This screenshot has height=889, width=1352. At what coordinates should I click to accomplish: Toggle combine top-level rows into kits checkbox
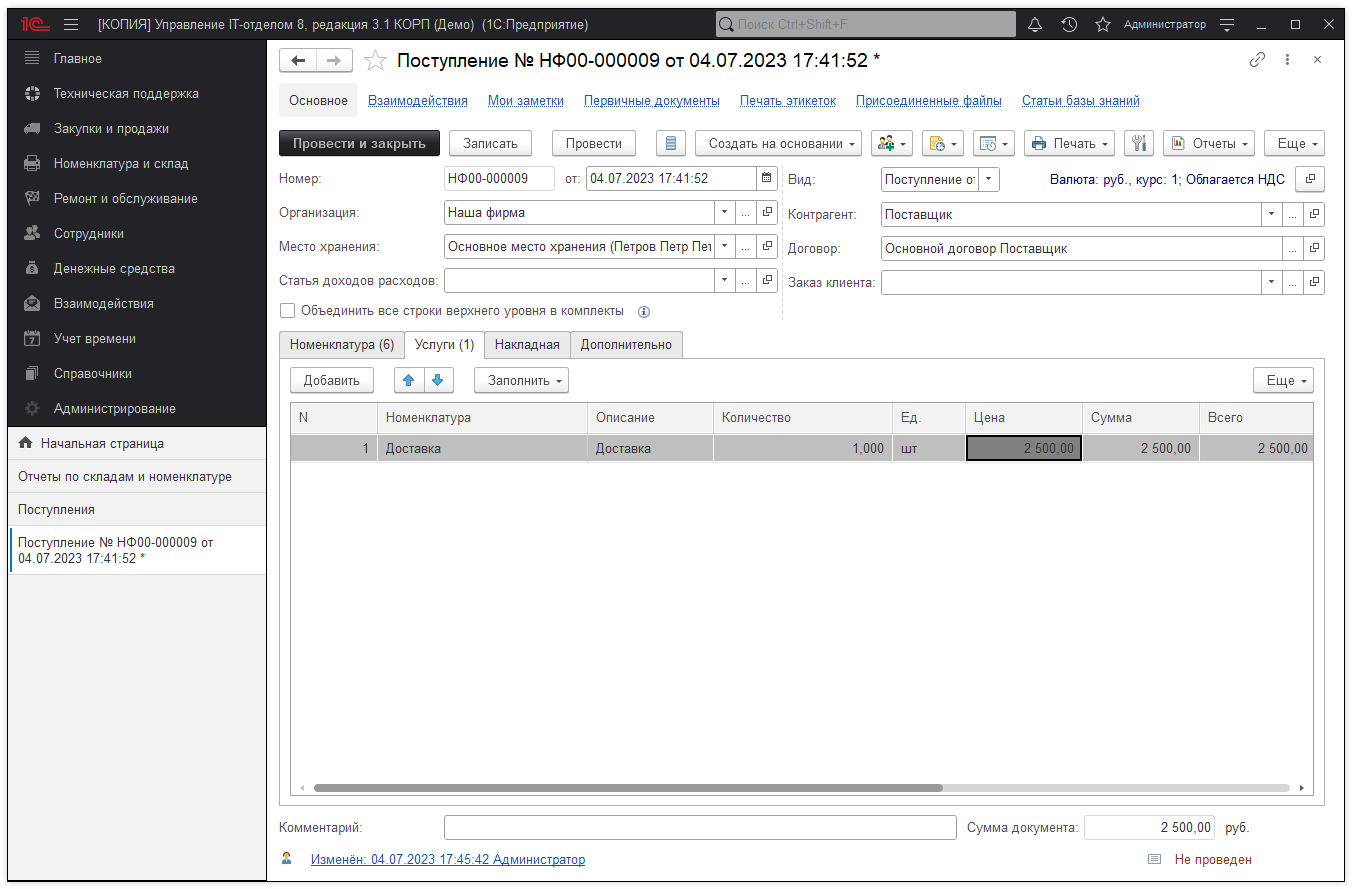288,311
